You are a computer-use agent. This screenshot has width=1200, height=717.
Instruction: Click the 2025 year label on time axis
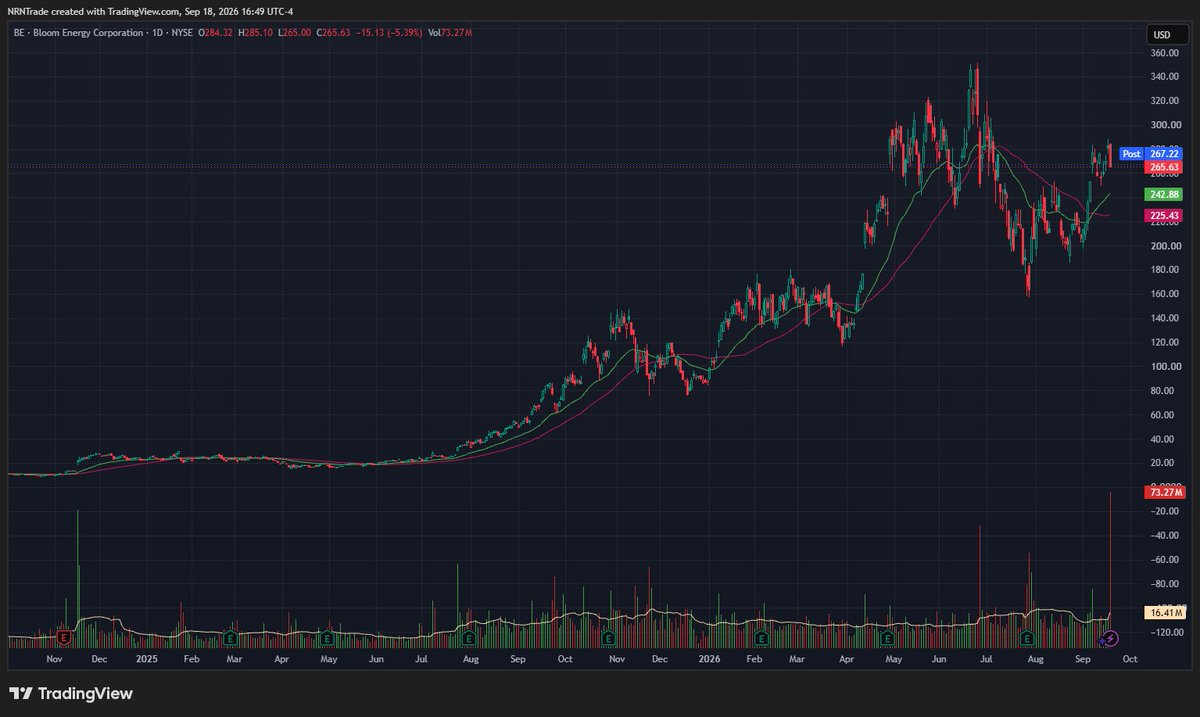point(147,659)
